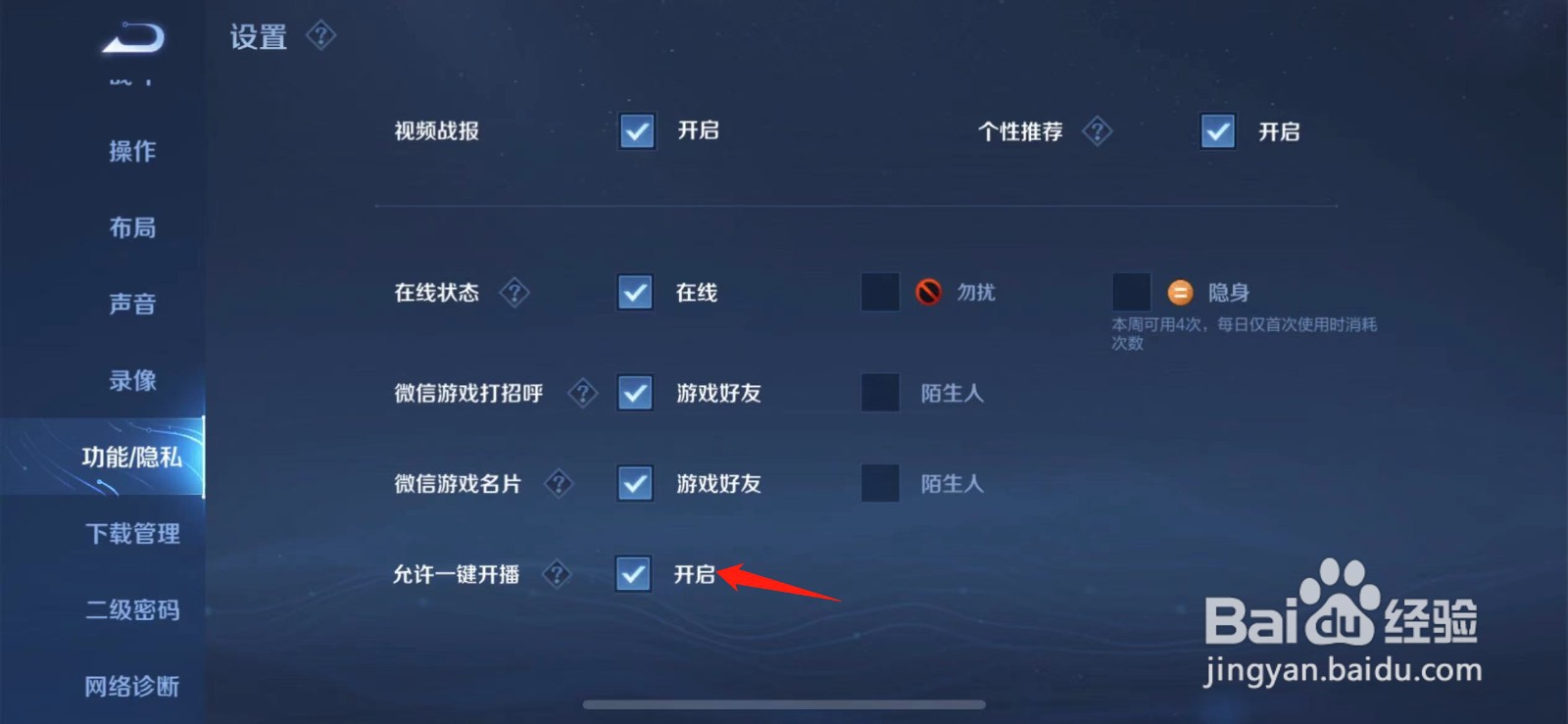This screenshot has height=724, width=1568.
Task: Tap the back arrow icon
Action: coord(133,38)
